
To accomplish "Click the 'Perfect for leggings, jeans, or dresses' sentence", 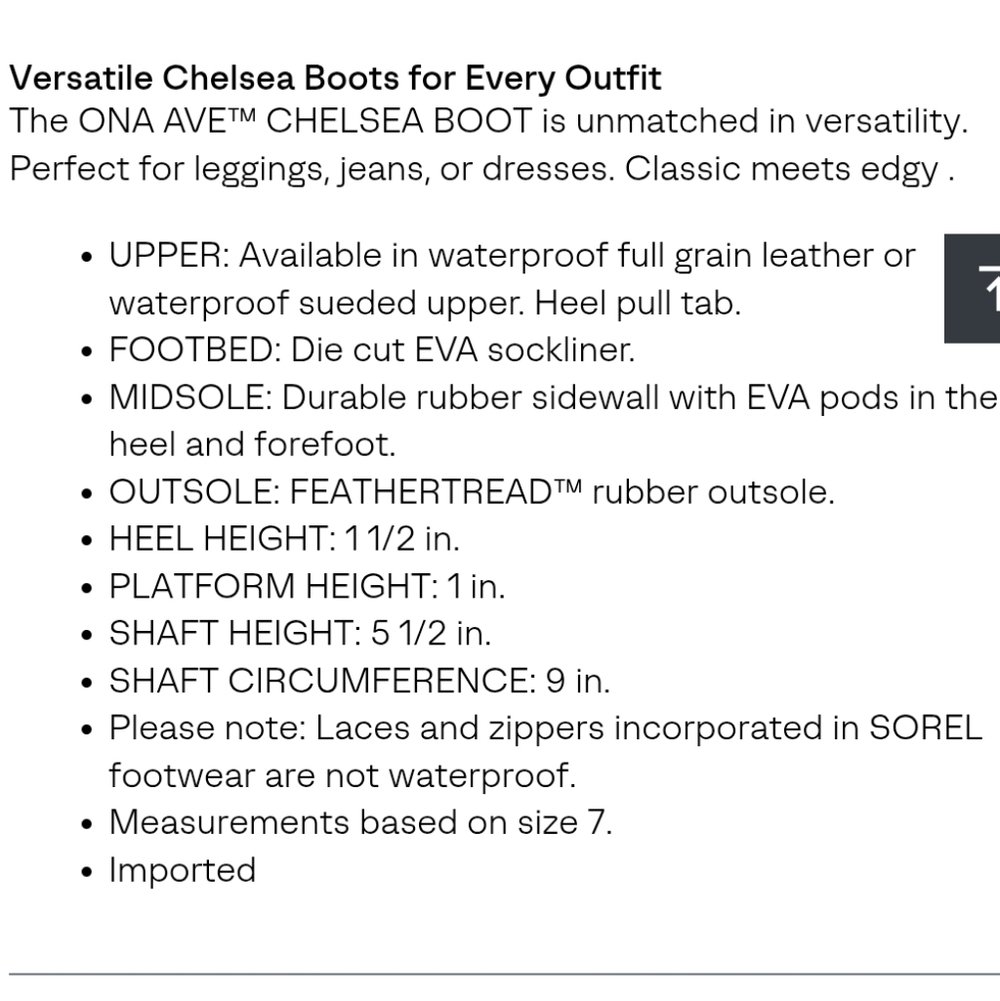I will click(x=312, y=169).
